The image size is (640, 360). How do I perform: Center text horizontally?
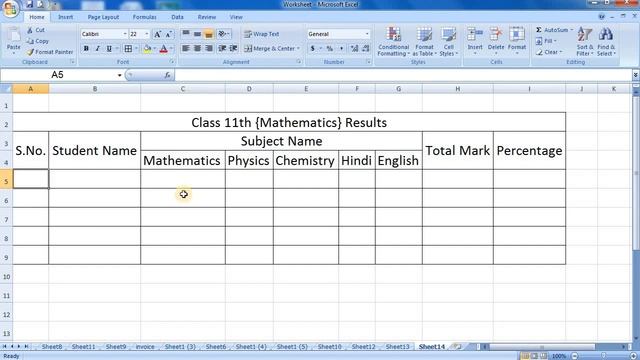point(197,49)
